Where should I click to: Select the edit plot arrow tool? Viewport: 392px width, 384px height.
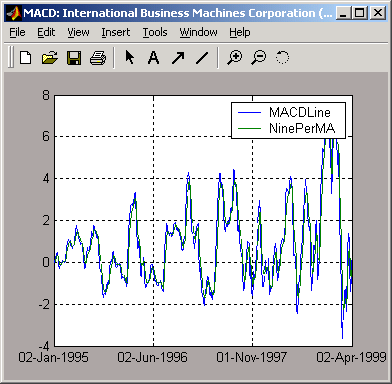pyautogui.click(x=130, y=57)
